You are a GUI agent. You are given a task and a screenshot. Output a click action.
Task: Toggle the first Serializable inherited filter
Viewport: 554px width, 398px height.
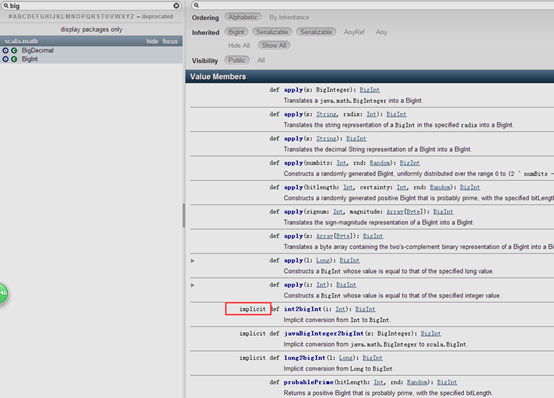tap(272, 32)
